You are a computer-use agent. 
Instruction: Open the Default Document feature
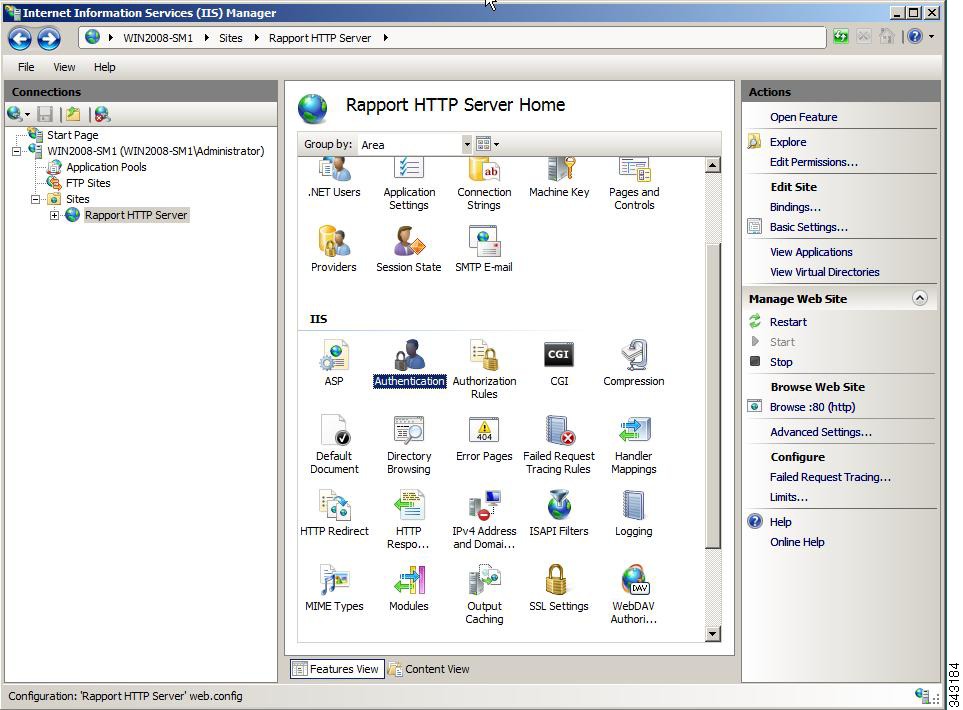[334, 444]
